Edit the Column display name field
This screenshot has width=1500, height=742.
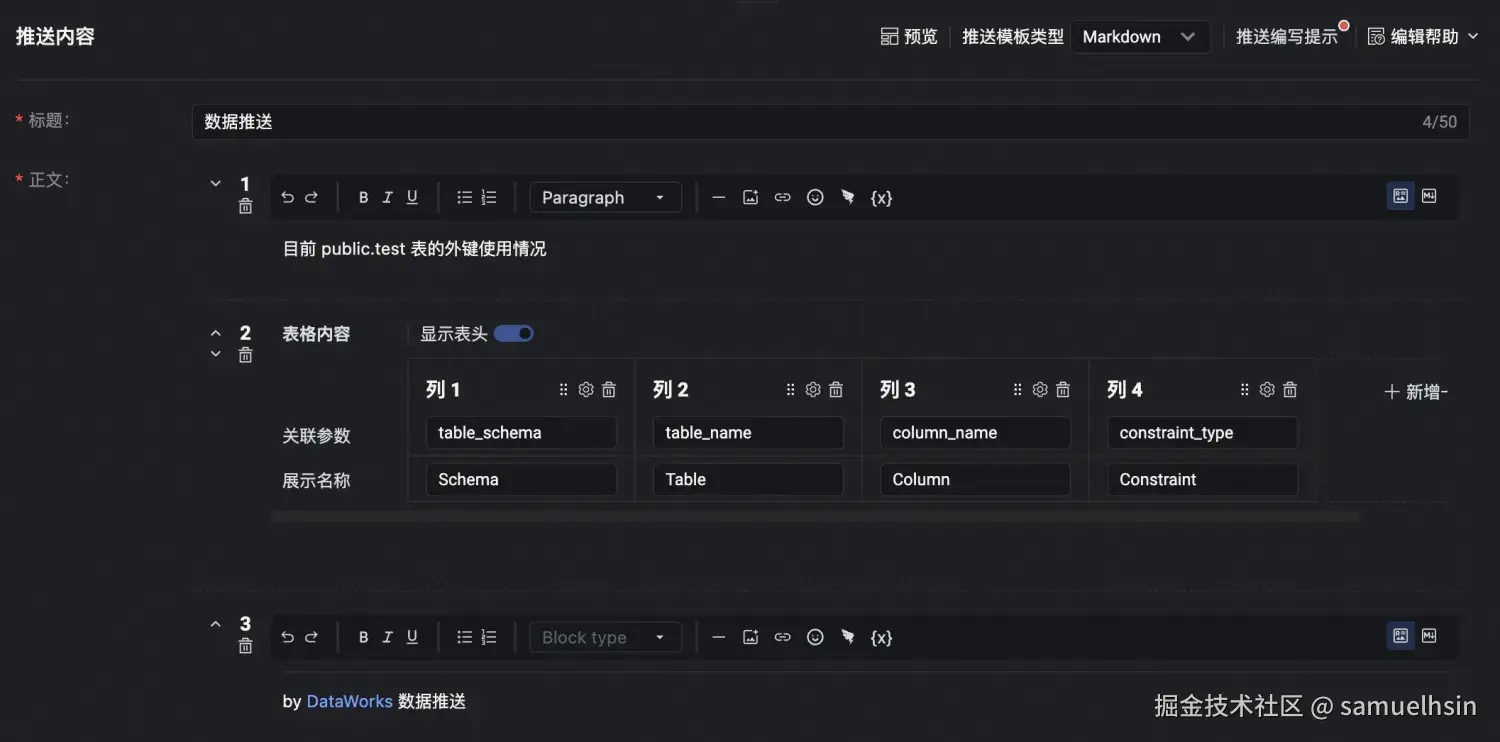(975, 480)
